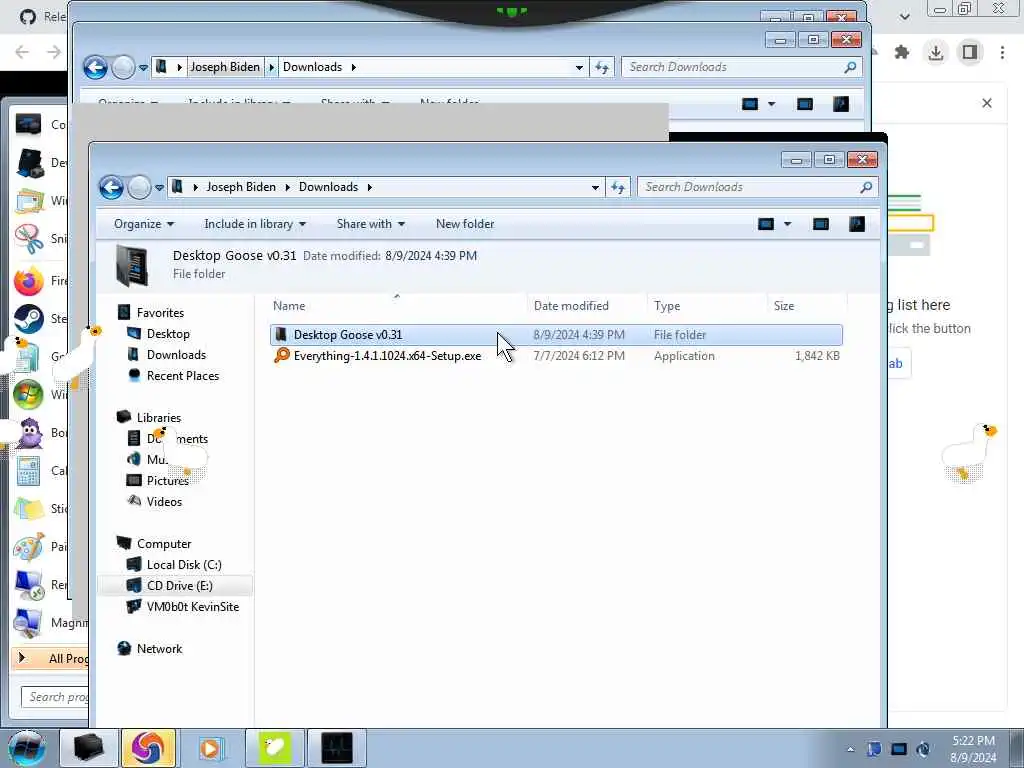This screenshot has height=768, width=1024.
Task: Go forward in the front Explorer window
Action: [x=138, y=187]
